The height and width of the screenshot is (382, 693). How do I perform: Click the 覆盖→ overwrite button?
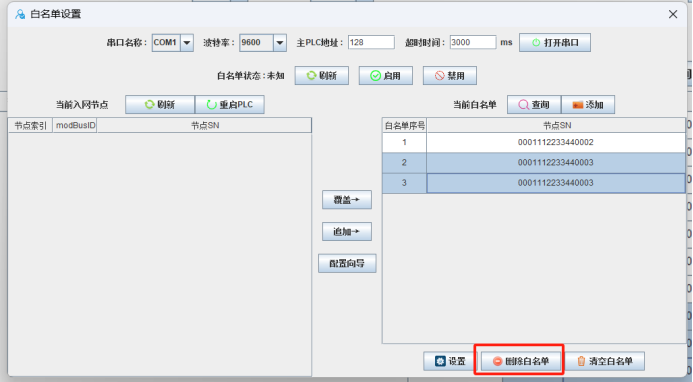347,200
